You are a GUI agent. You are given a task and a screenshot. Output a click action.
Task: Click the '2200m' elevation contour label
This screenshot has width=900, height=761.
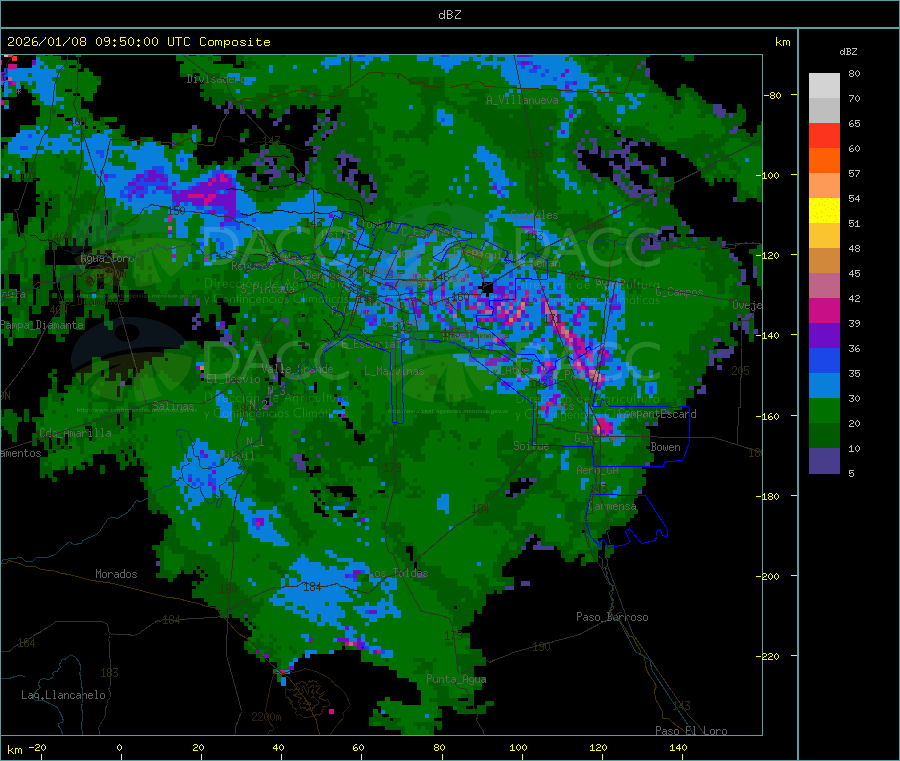pos(266,717)
